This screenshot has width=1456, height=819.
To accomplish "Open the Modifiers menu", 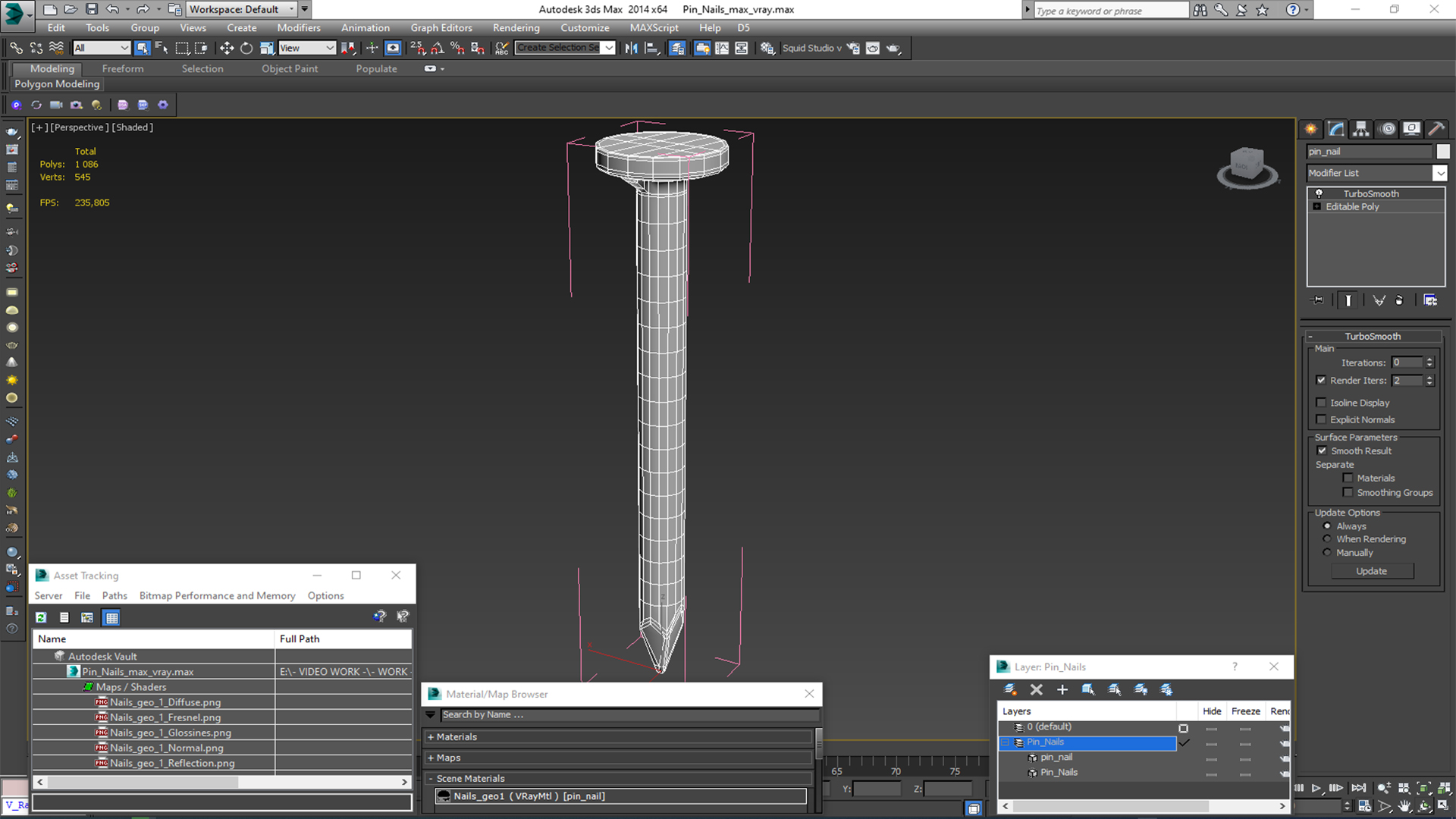I will [x=298, y=27].
